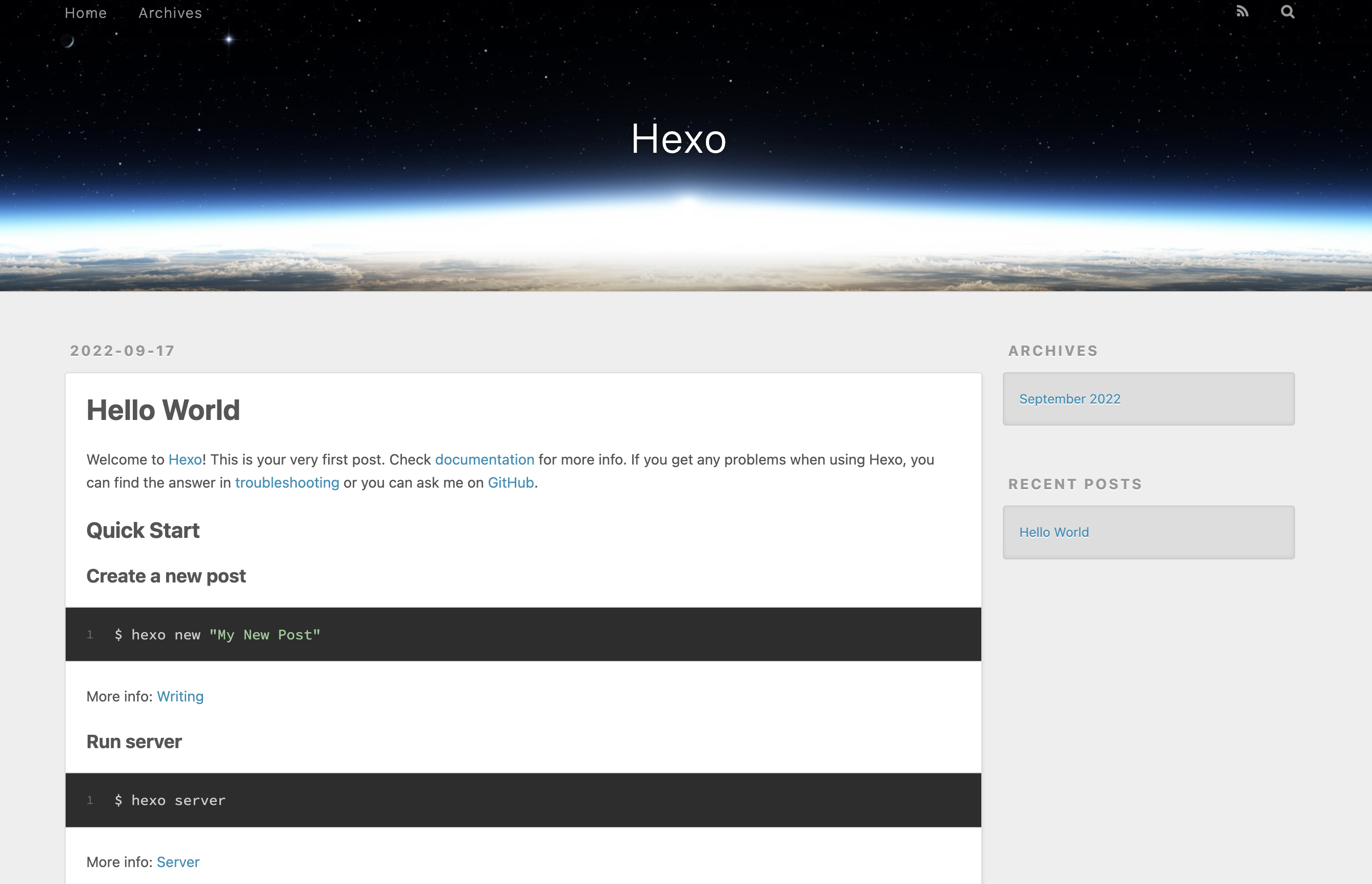
Task: Click the Hexo site title
Action: tap(678, 139)
